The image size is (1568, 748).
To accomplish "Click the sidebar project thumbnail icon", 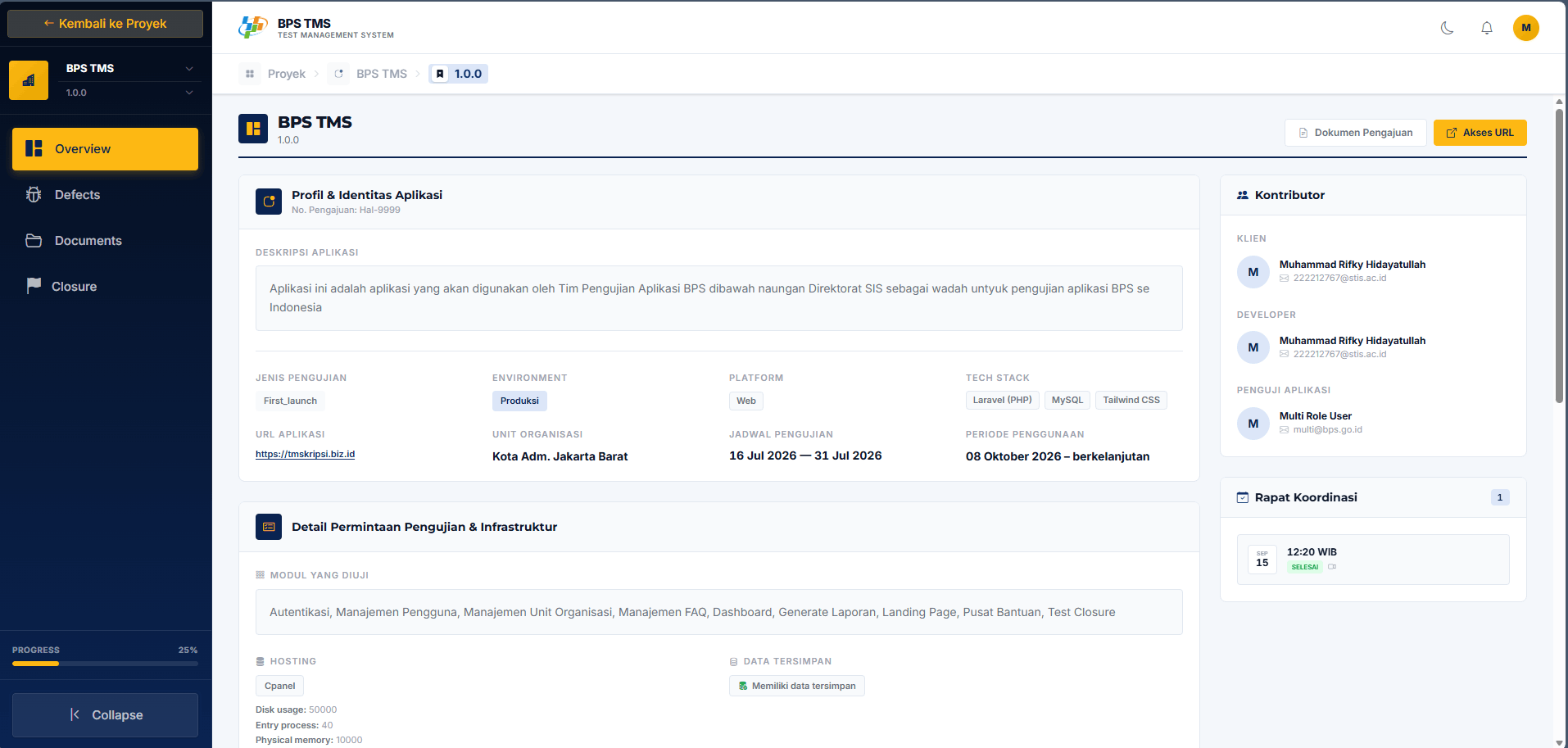I will point(29,80).
